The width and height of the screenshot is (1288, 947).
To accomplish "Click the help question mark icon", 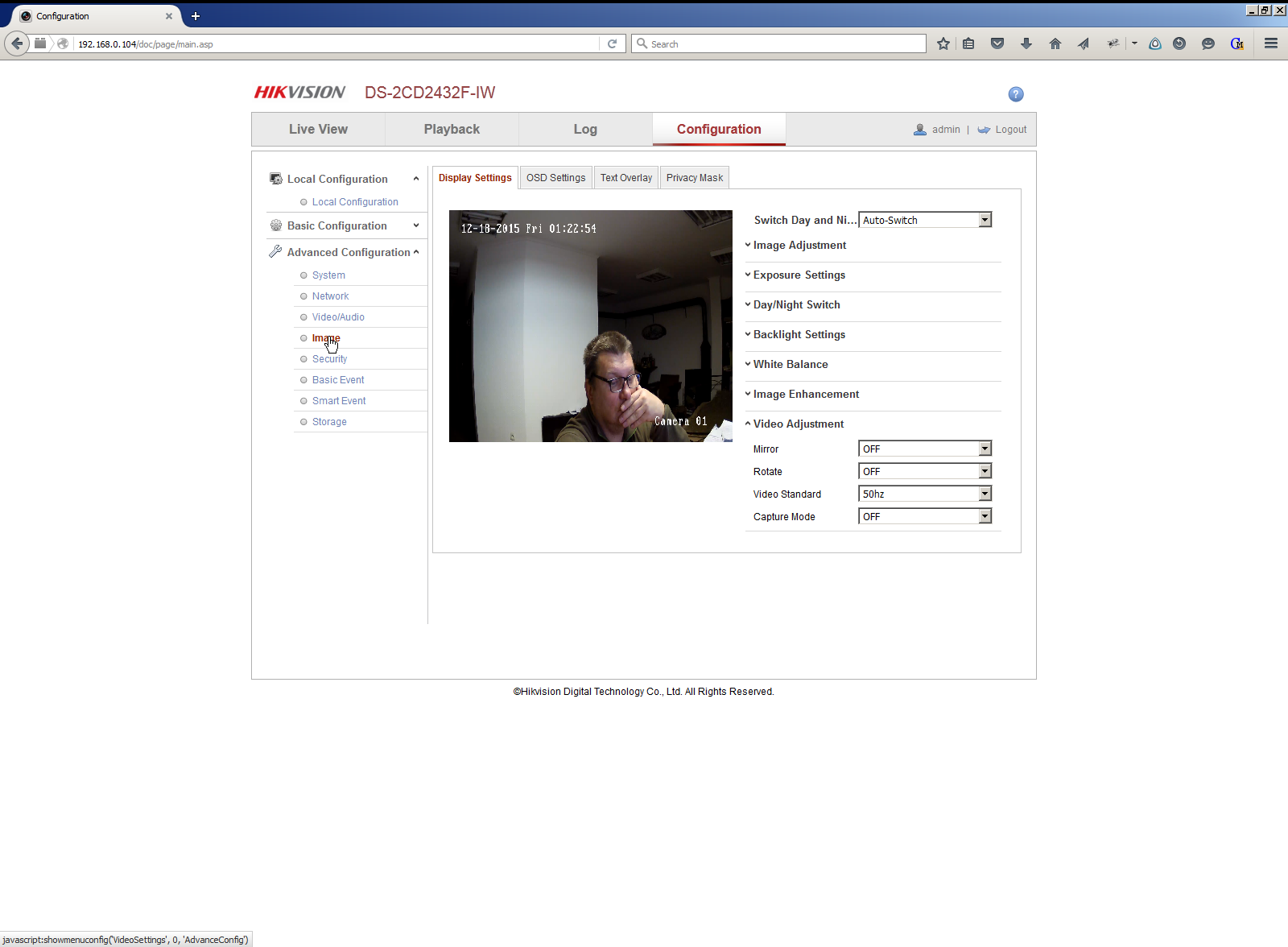I will pos(1016,94).
